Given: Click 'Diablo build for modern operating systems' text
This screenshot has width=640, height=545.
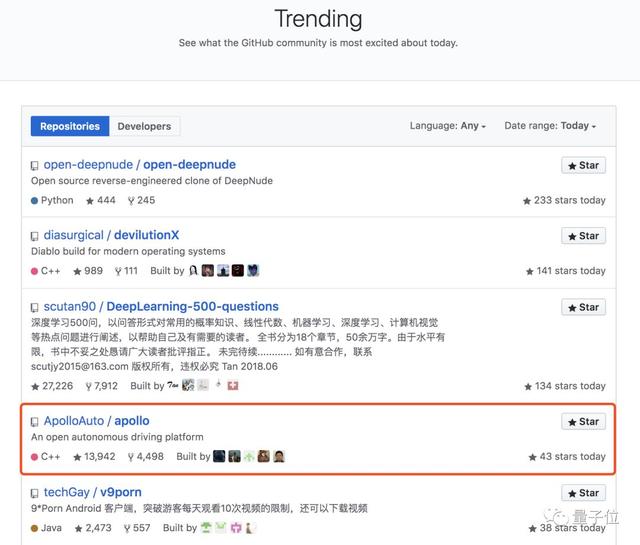Looking at the screenshot, I should (128, 251).
